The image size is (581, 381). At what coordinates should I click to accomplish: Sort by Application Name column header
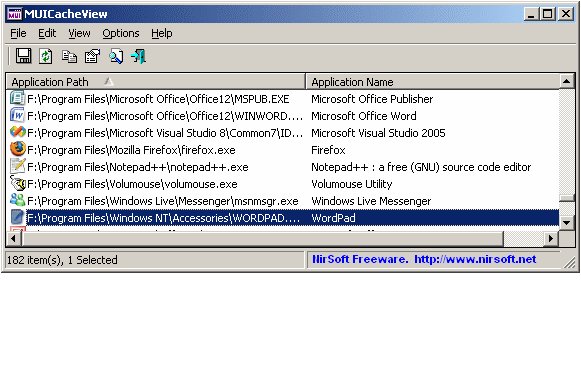coord(432,82)
